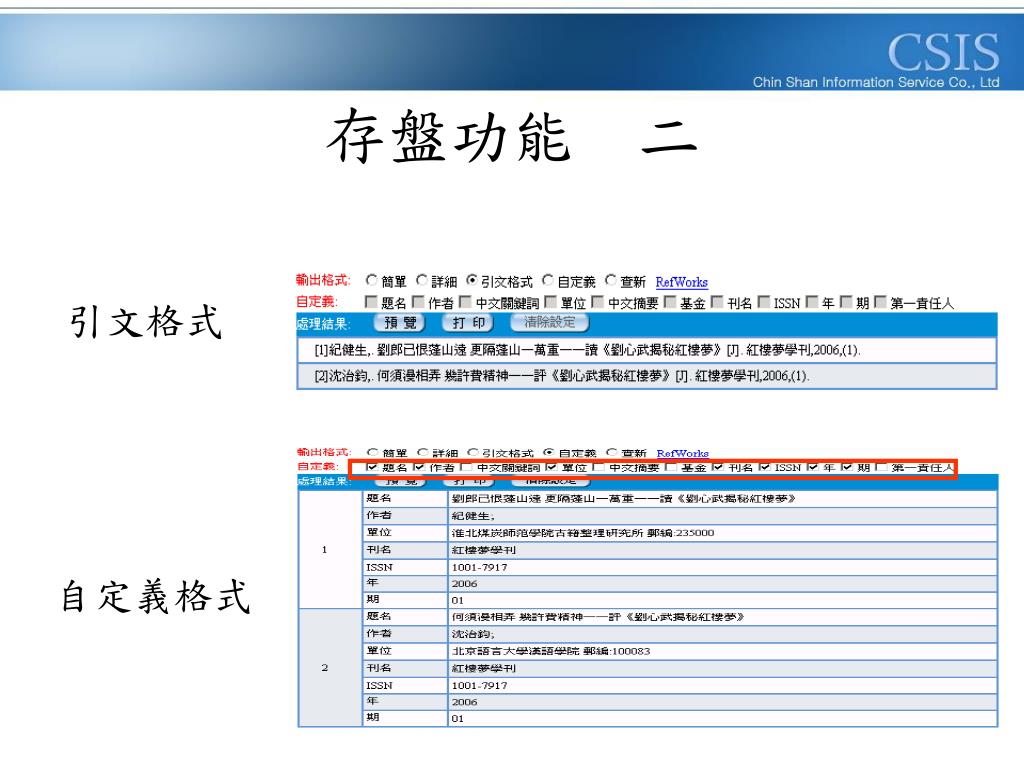Uncheck the checked 刊名 checkbox in lower panel
The image size is (1024, 768).
pos(718,467)
